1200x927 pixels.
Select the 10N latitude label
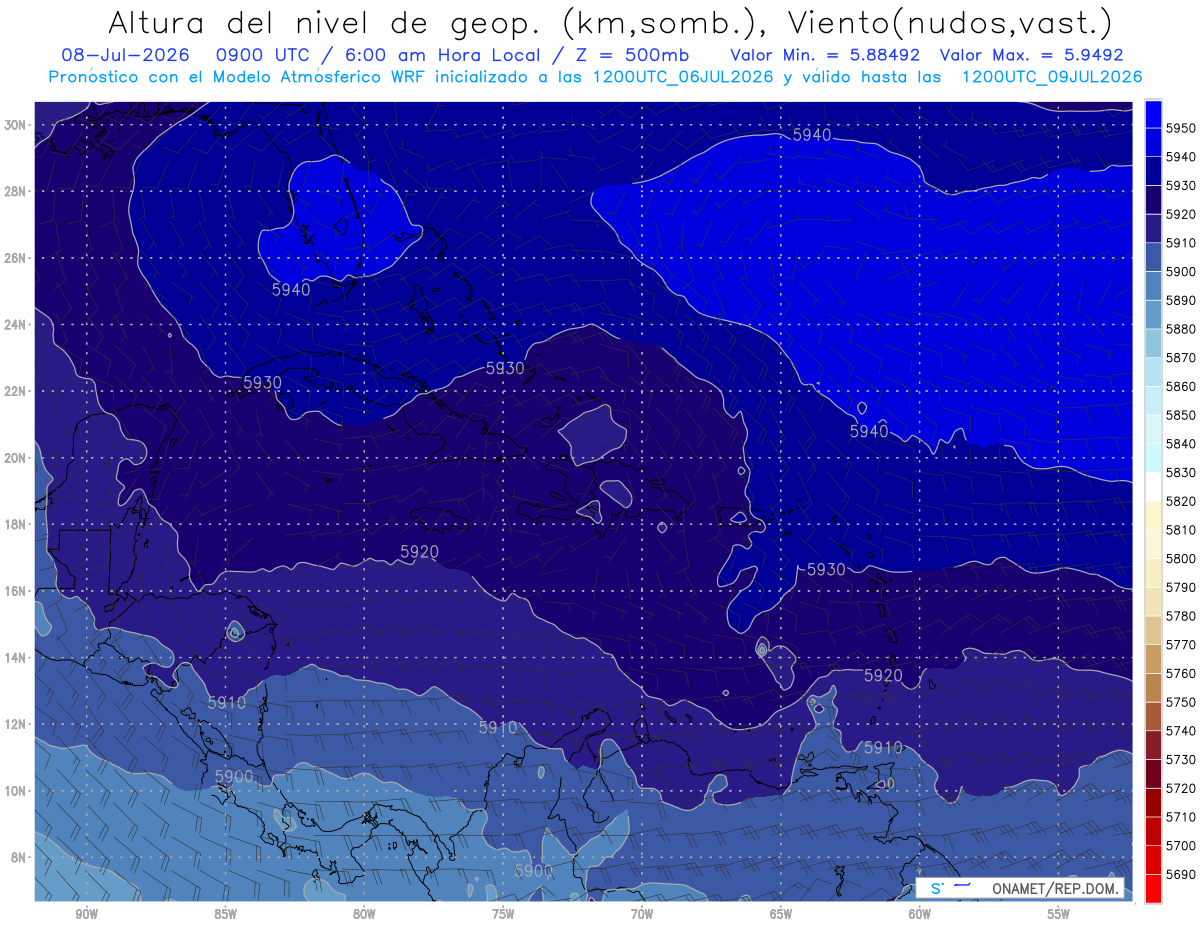[16, 791]
